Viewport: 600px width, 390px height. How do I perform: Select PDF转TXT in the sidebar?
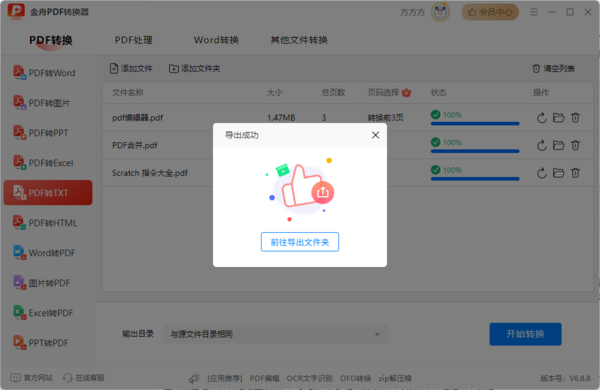click(x=48, y=193)
